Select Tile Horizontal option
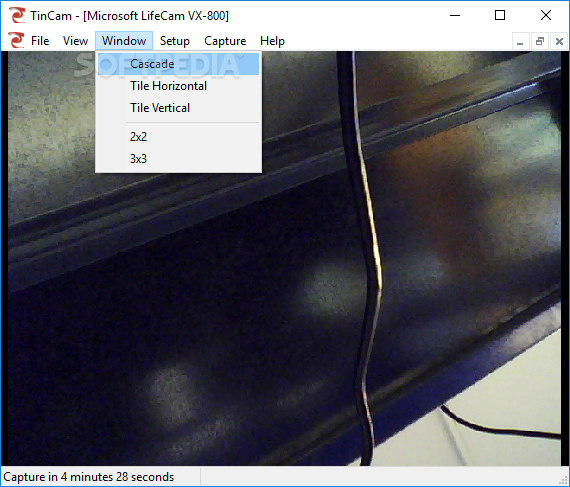Screen dimensions: 570x487 click(x=178, y=86)
